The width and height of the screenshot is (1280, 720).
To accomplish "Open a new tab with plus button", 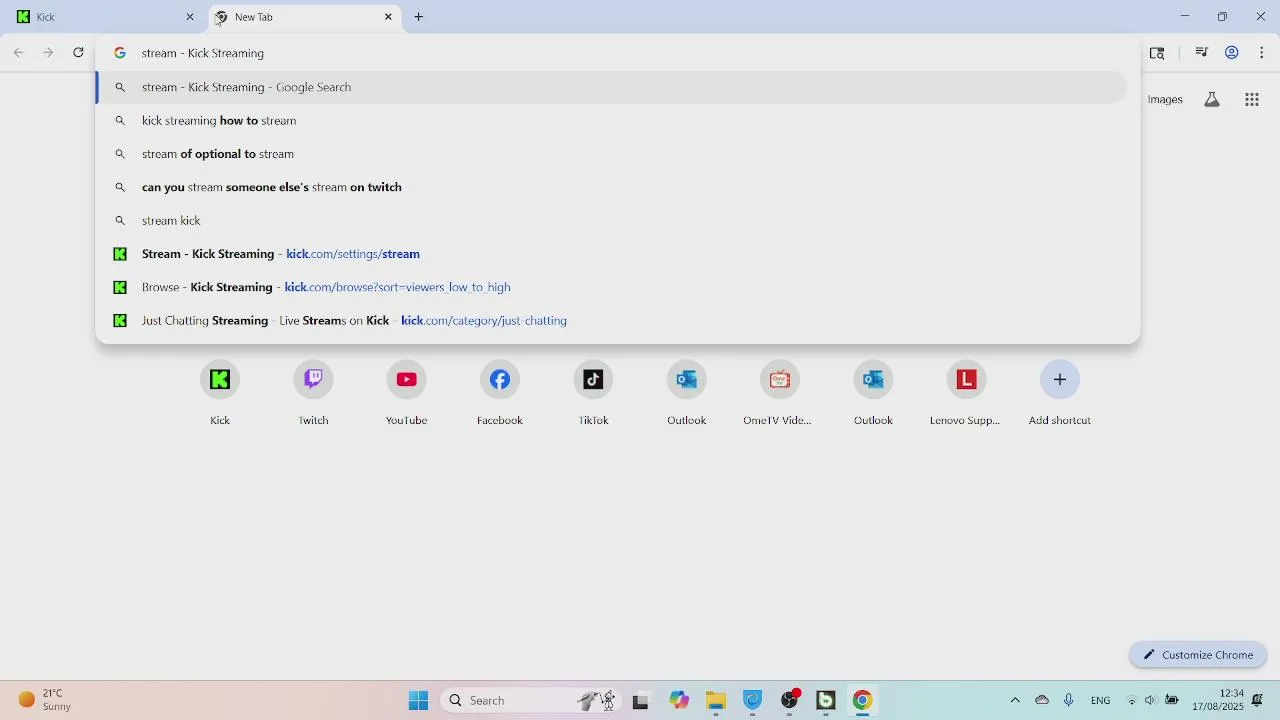I will pos(419,17).
